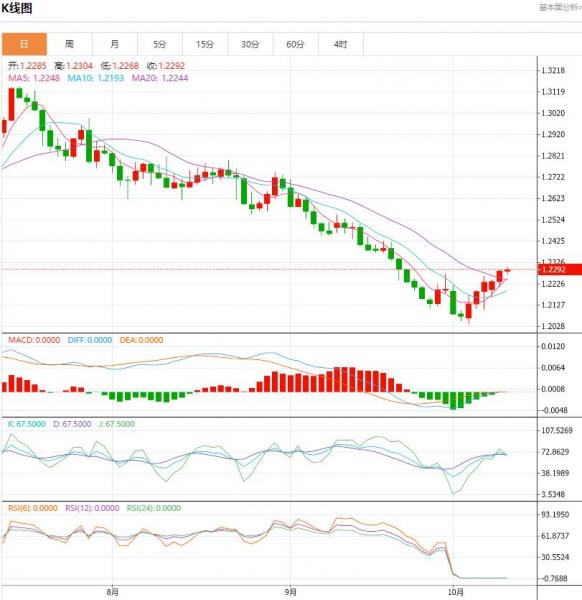Switch to the 周 weekly tab
Image resolution: width=582 pixels, height=600 pixels.
tap(69, 44)
